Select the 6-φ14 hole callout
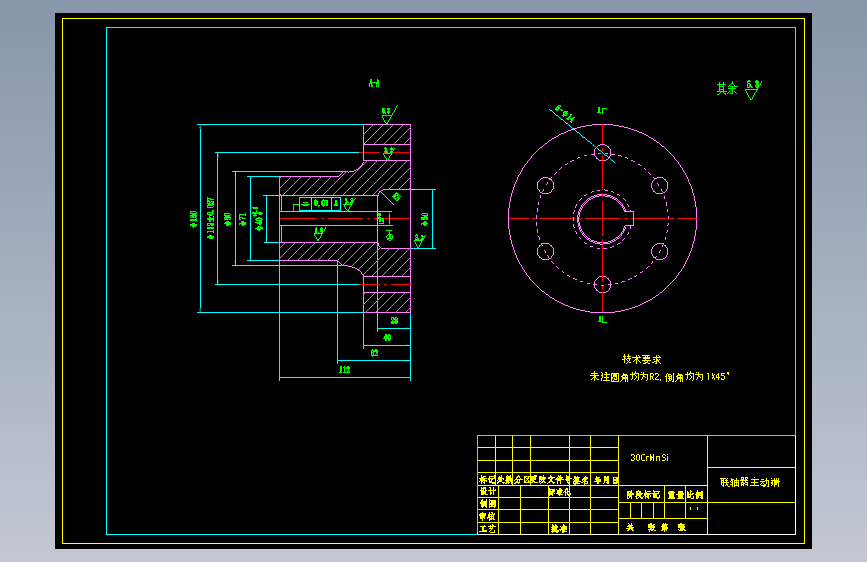 coord(565,113)
